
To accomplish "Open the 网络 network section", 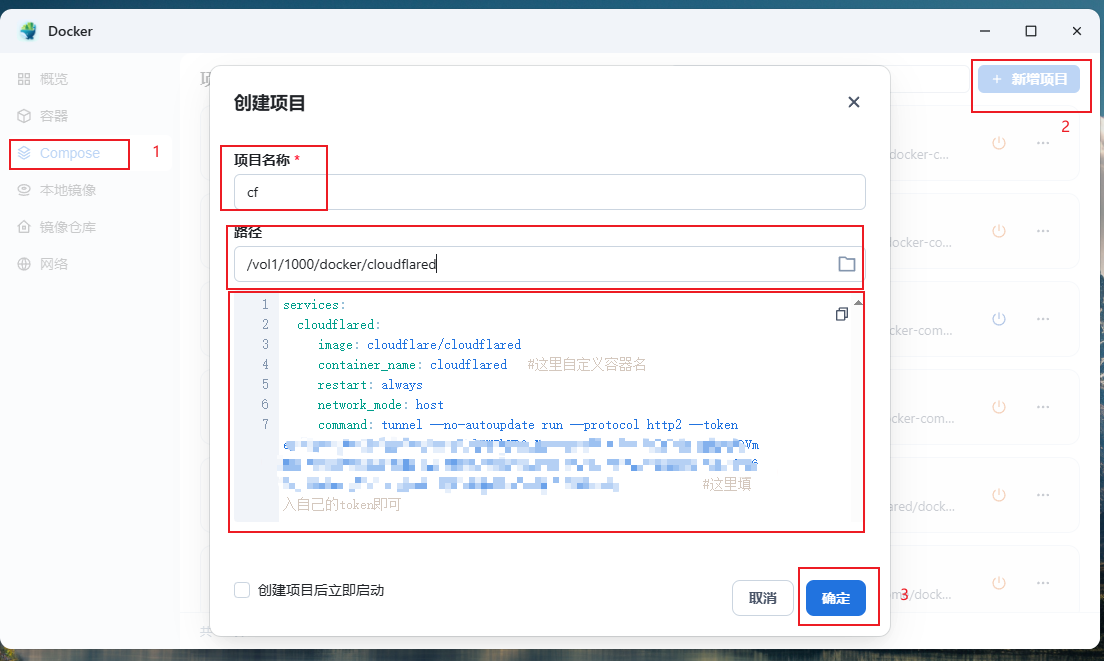I will (53, 264).
